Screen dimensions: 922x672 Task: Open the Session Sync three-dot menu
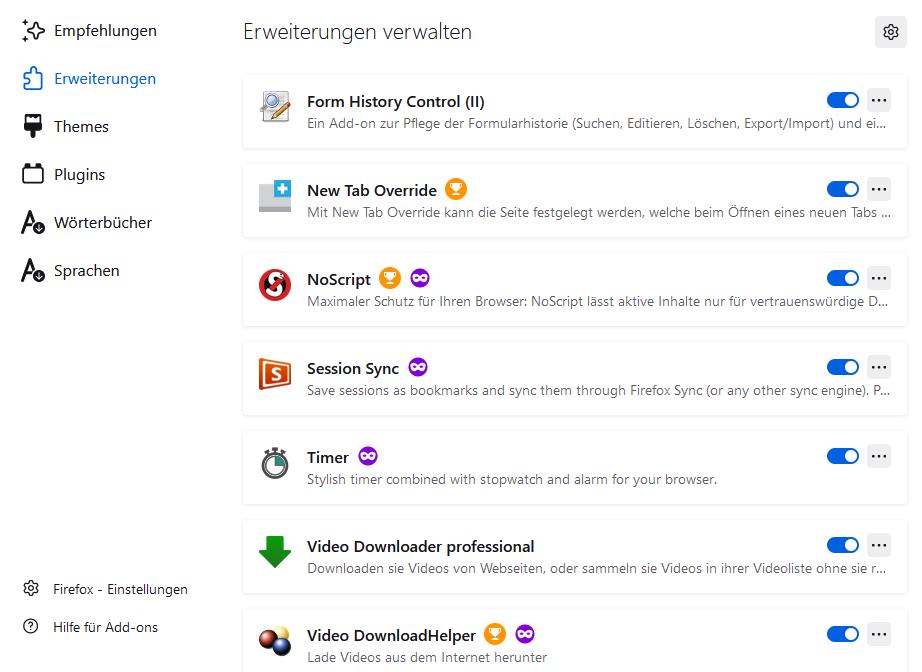(879, 367)
